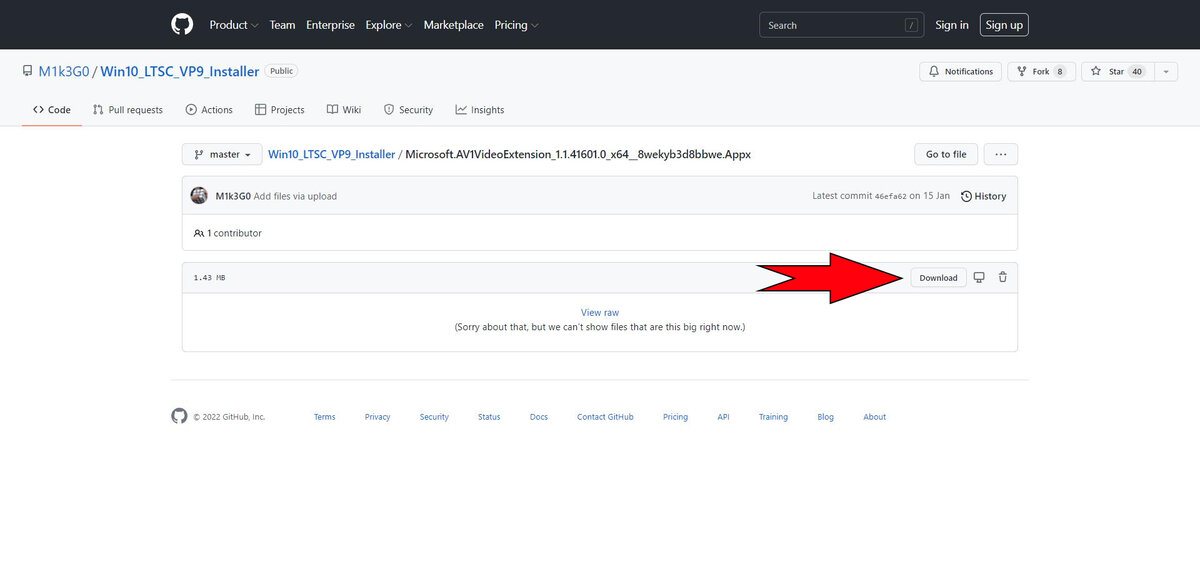Switch to the Pull requests tab

tap(128, 110)
